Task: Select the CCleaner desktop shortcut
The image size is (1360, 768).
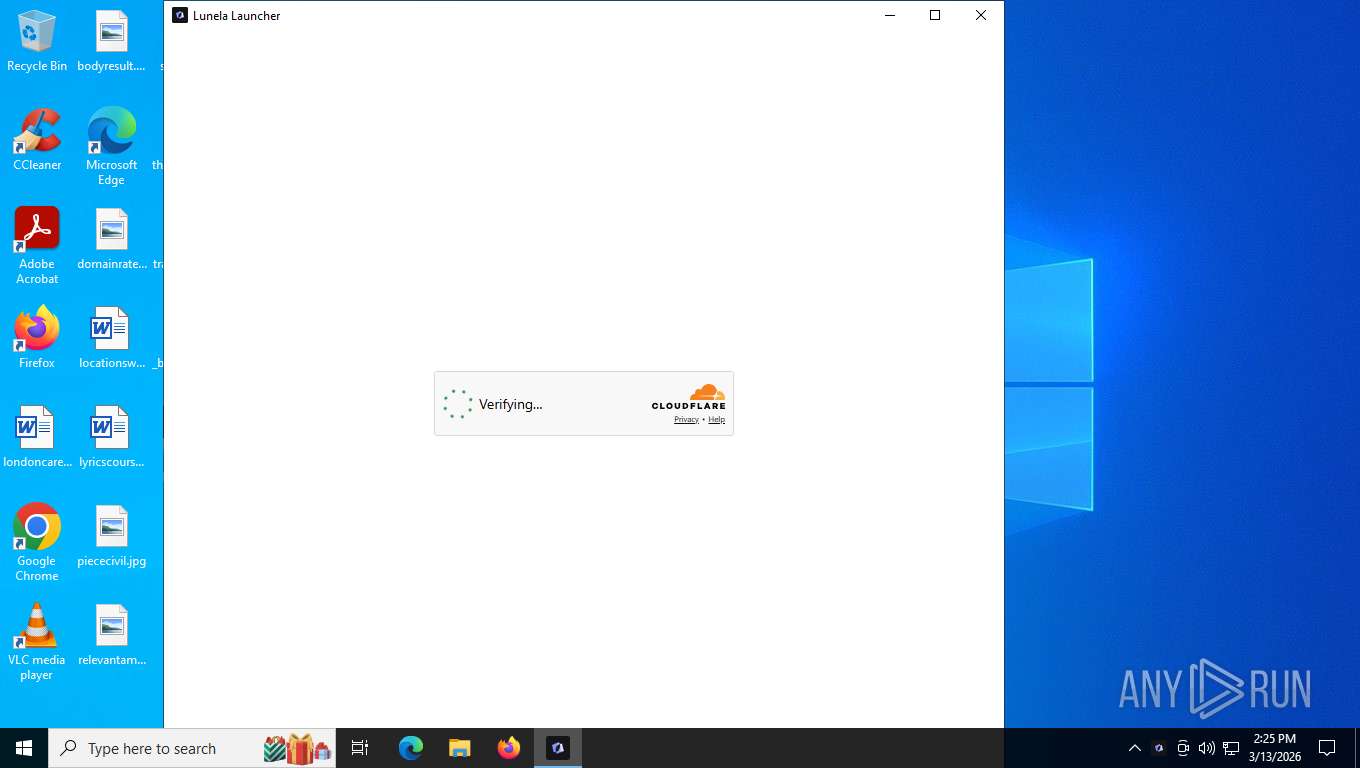Action: tap(37, 140)
